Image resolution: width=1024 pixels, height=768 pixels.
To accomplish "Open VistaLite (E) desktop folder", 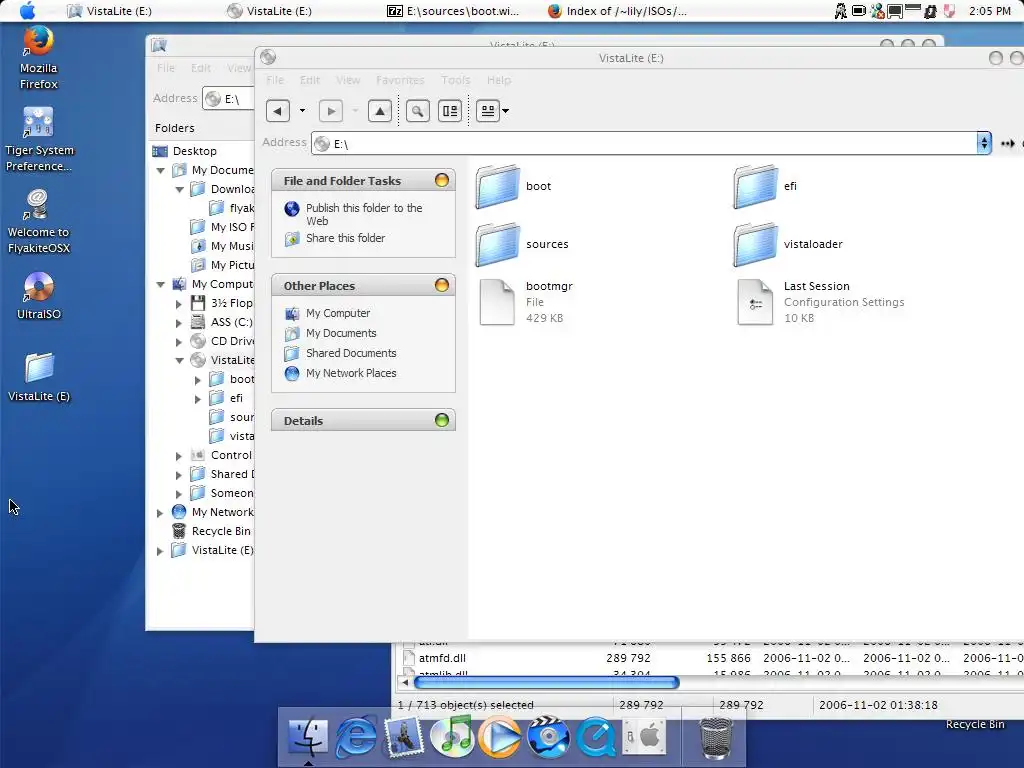I will click(39, 377).
